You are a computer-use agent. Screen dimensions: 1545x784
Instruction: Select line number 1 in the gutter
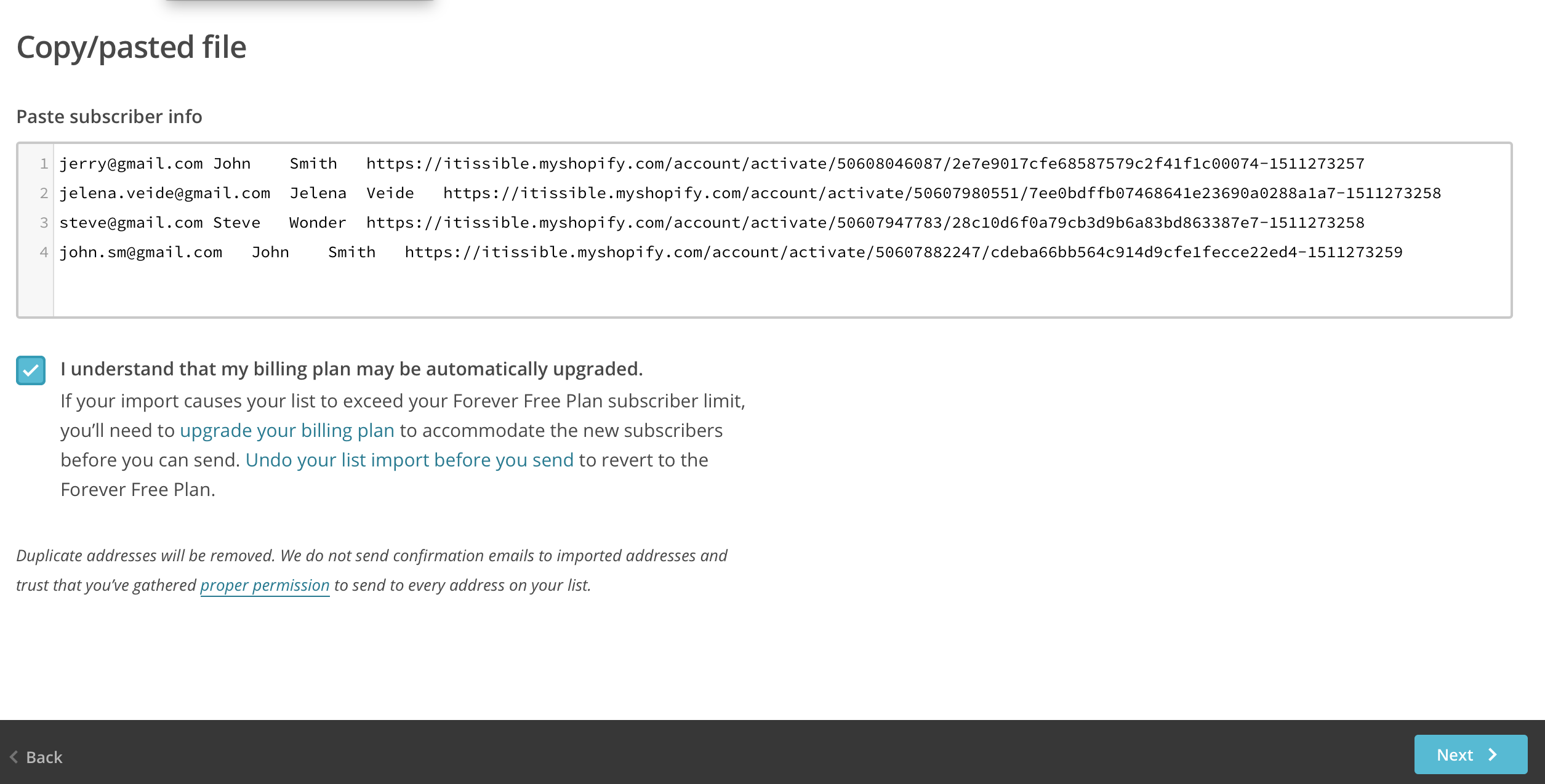coord(44,164)
